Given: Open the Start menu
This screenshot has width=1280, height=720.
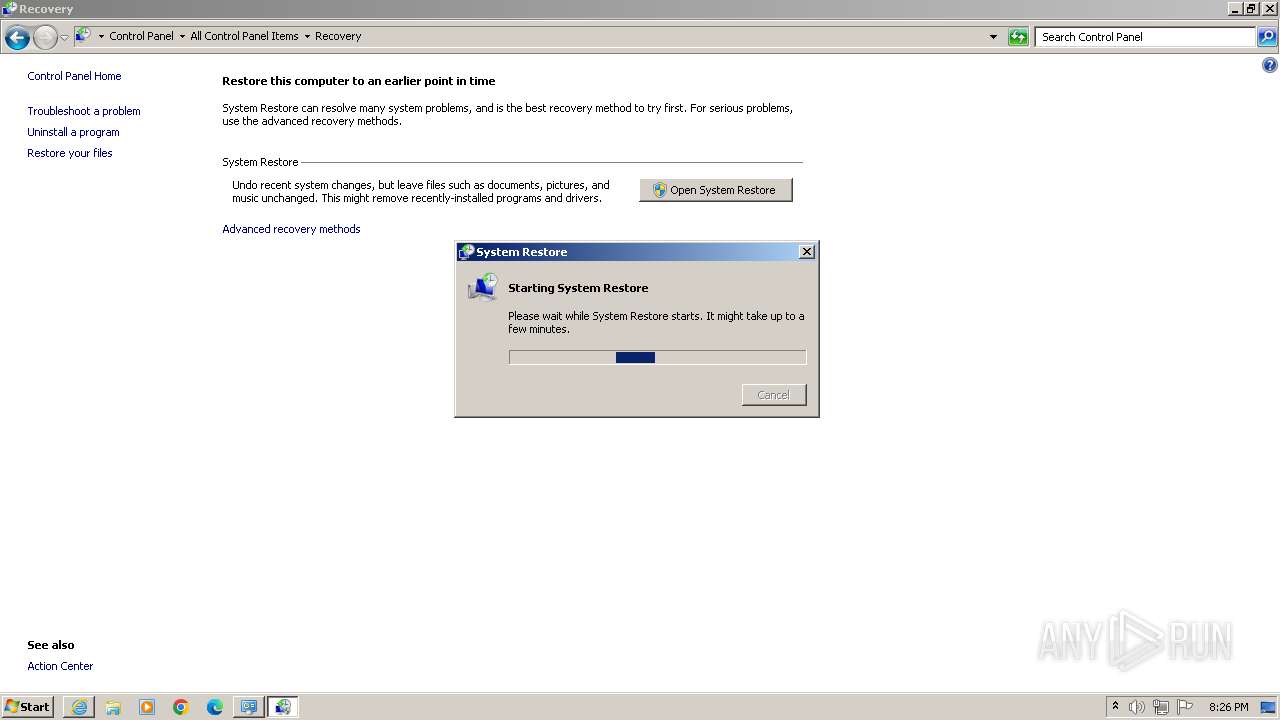Looking at the screenshot, I should (x=27, y=707).
